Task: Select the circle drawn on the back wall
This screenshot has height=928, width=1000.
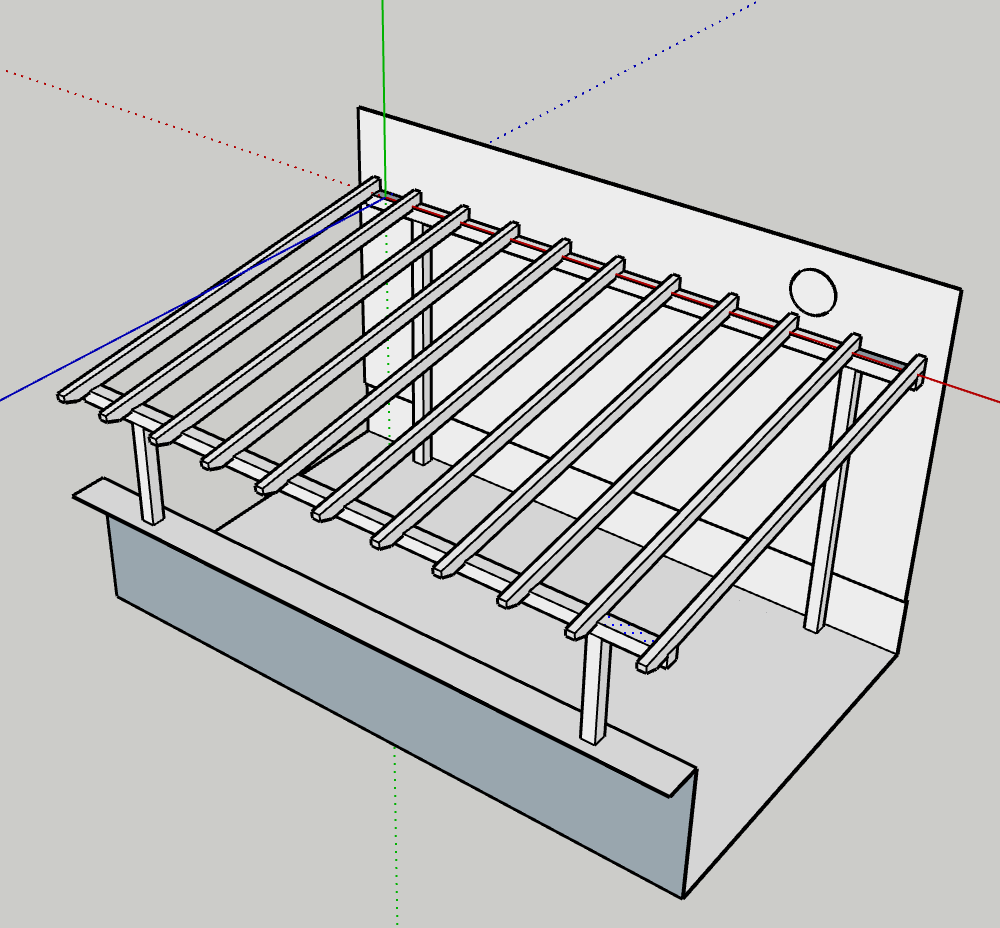Action: [x=812, y=291]
